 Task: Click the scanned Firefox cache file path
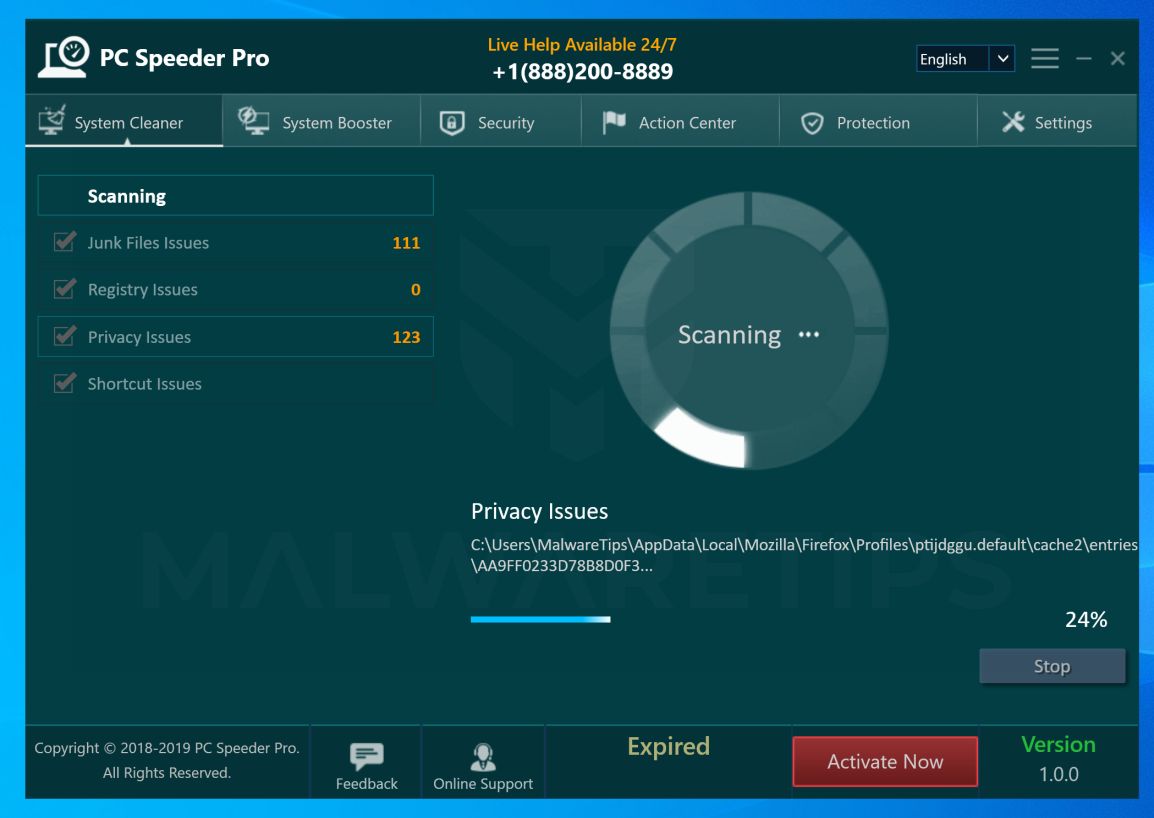[x=804, y=555]
